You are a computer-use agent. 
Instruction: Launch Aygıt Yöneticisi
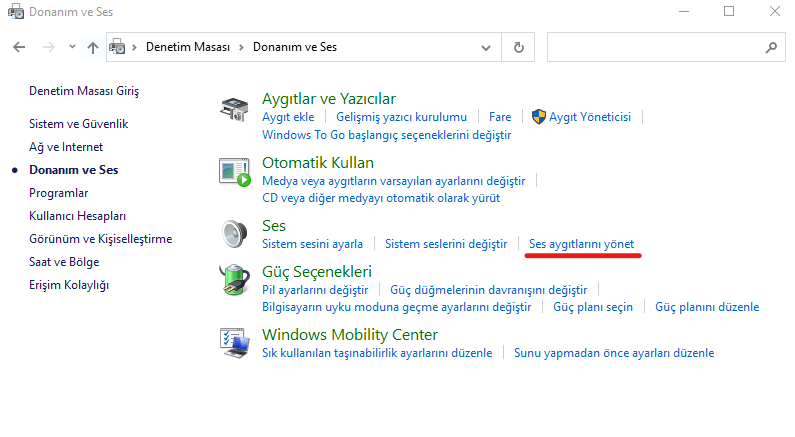tap(590, 117)
